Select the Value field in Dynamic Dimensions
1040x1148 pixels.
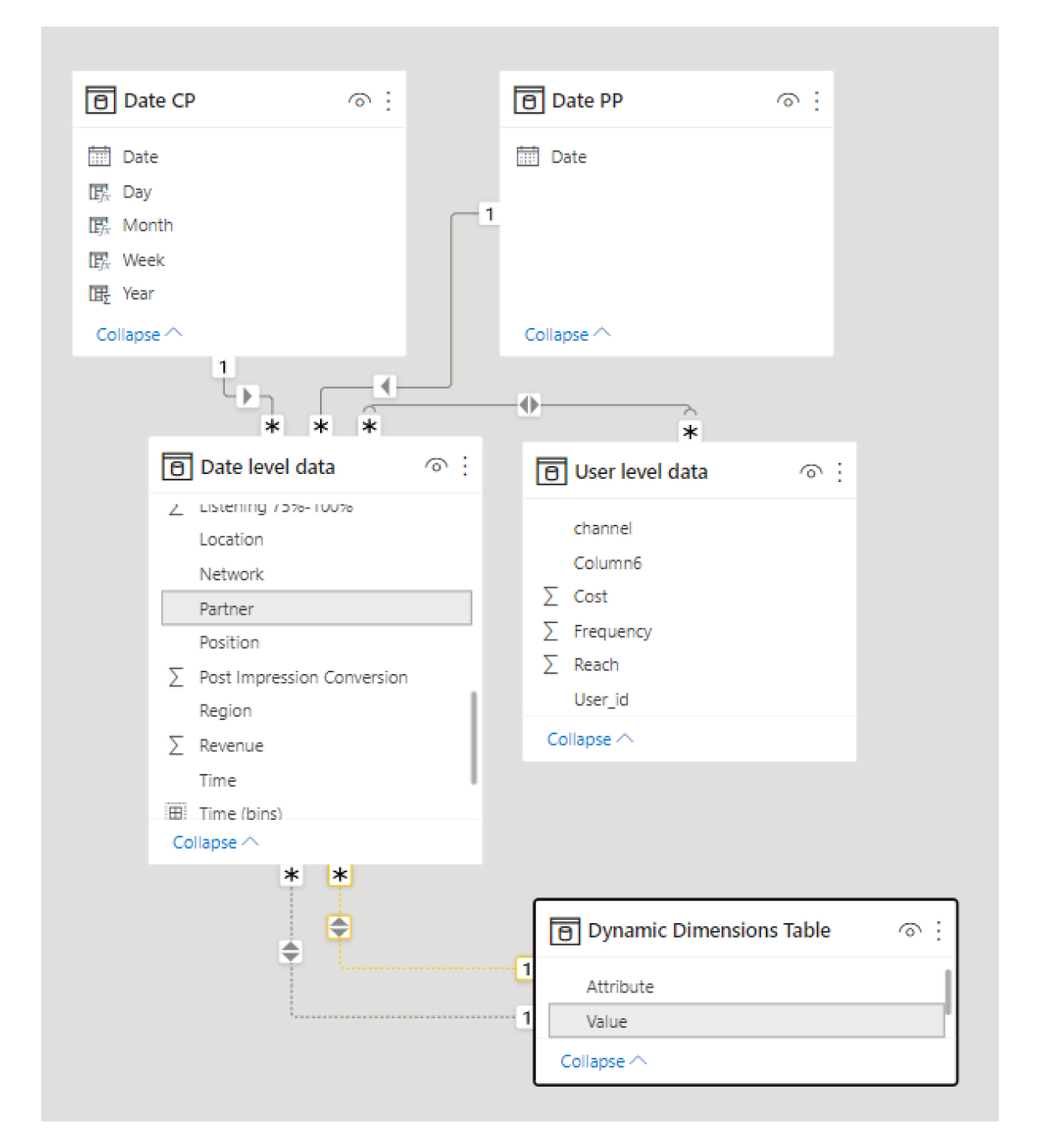(x=747, y=1021)
